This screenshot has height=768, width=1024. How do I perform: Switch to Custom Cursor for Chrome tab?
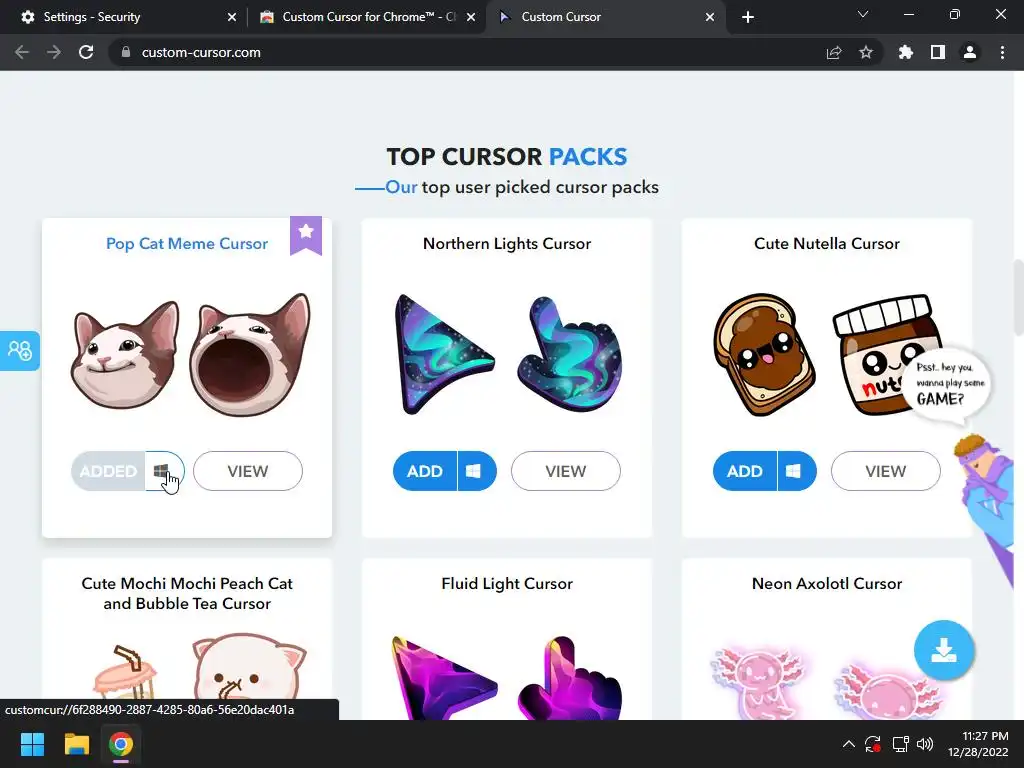[366, 17]
